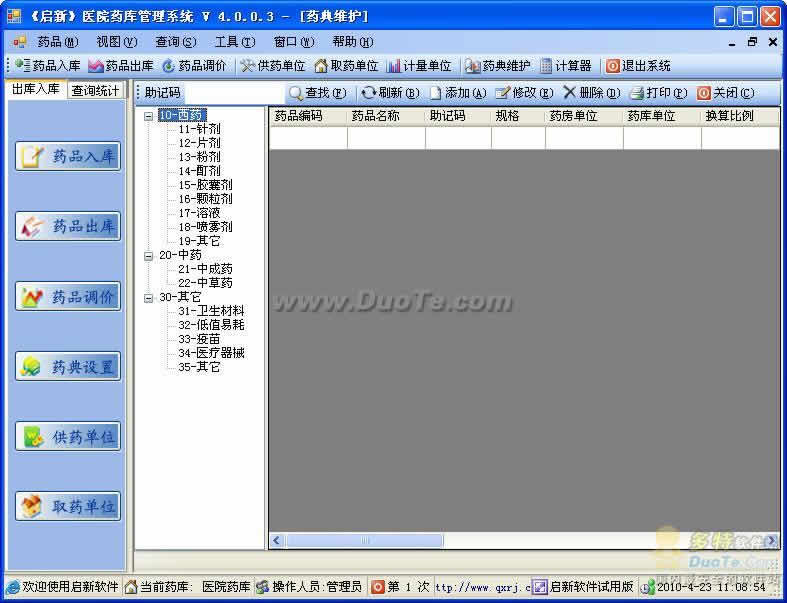This screenshot has width=787, height=603.
Task: Click the large 药品调价 sidebar button
Action: tap(68, 296)
